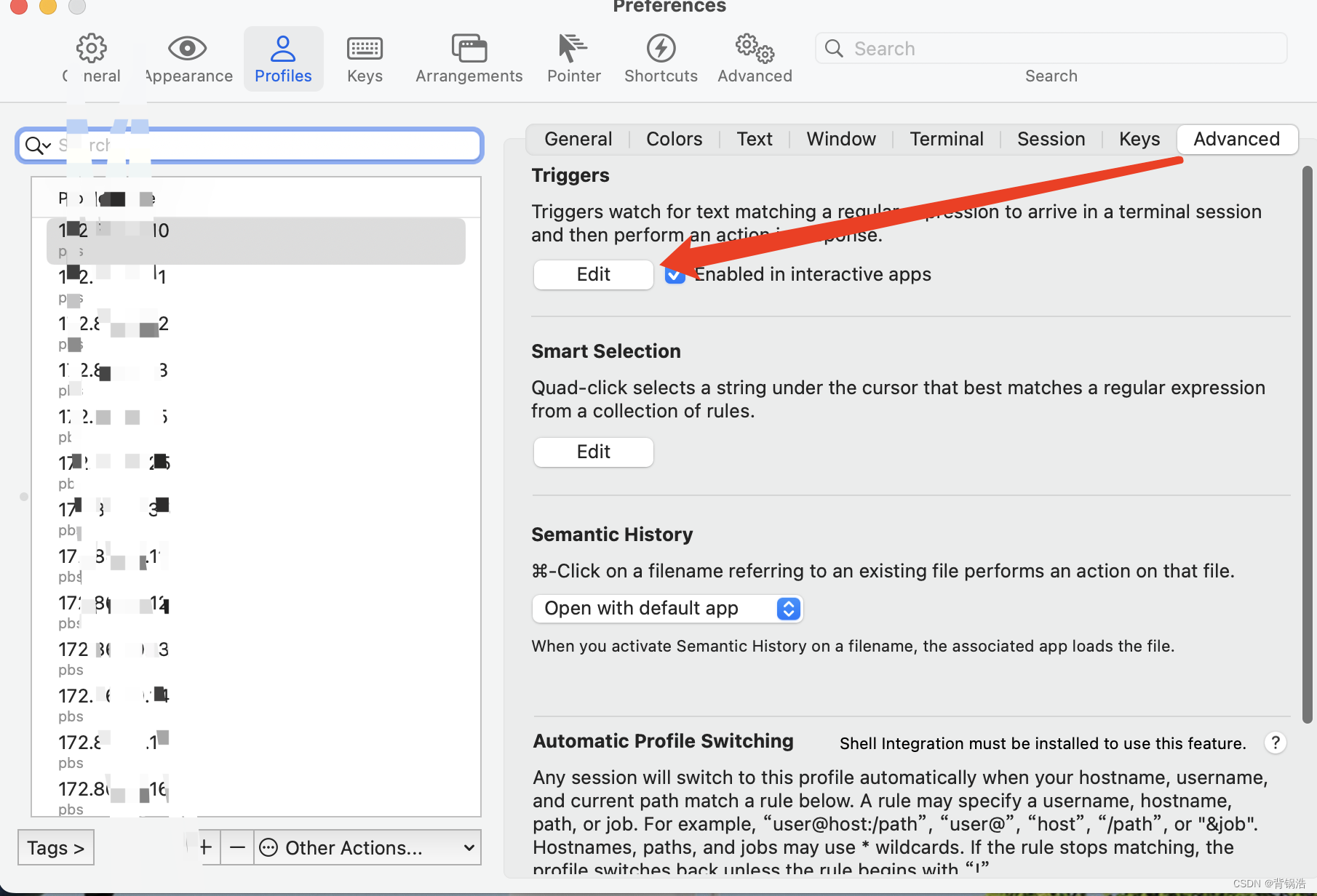Click the settings panel vertical scrollbar

coord(1307,444)
